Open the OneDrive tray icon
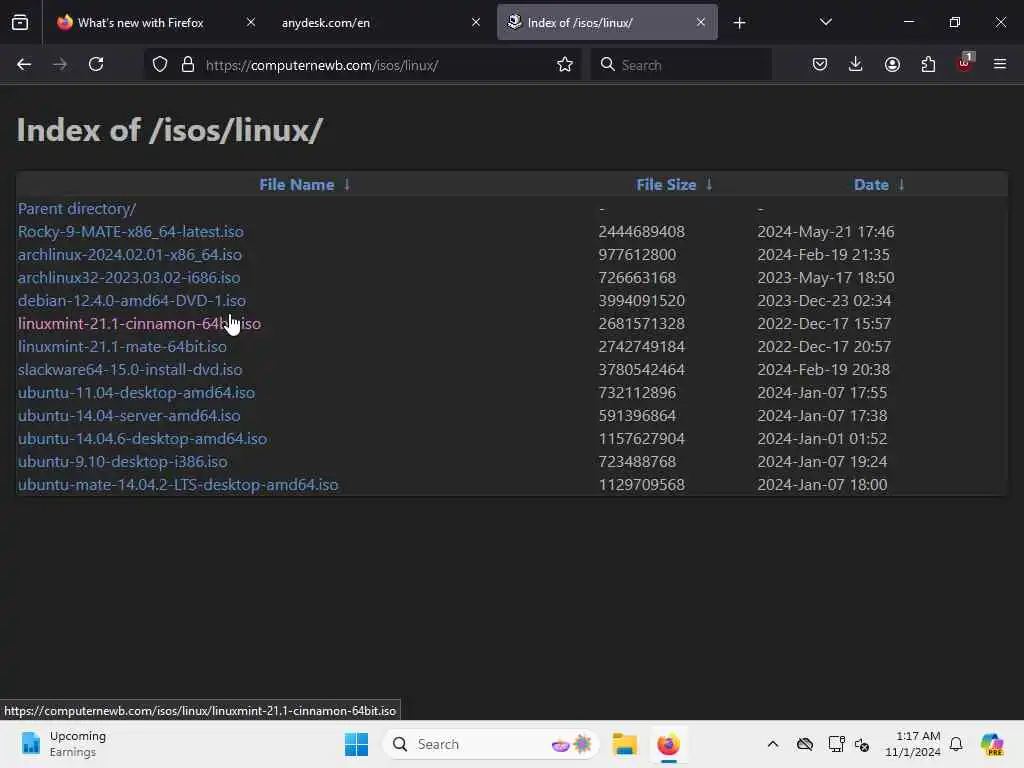The width and height of the screenshot is (1024, 768). 805,744
